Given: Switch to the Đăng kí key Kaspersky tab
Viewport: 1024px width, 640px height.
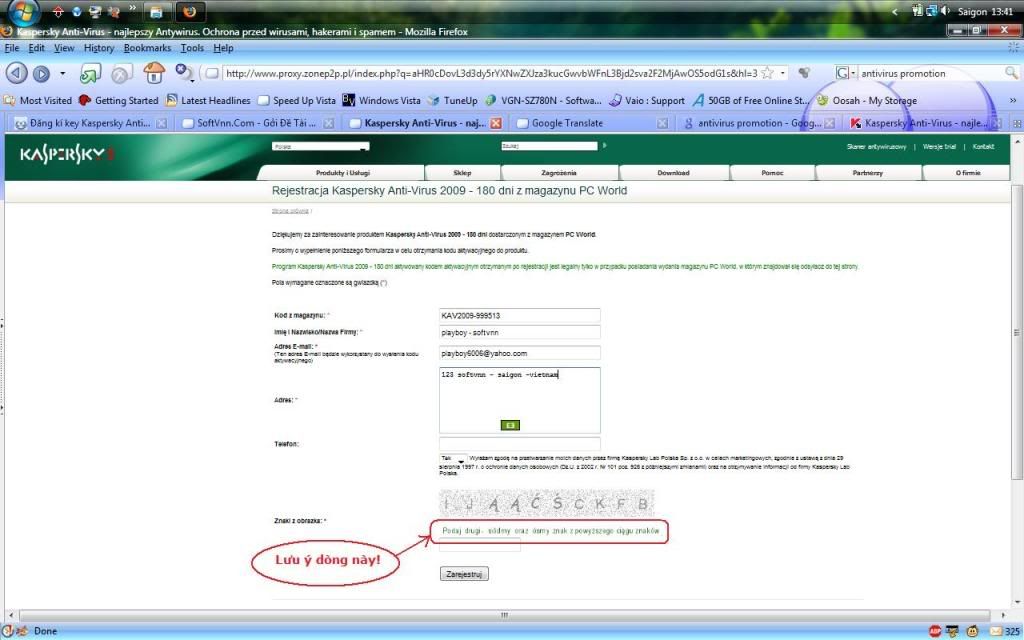Looking at the screenshot, I should 90,123.
